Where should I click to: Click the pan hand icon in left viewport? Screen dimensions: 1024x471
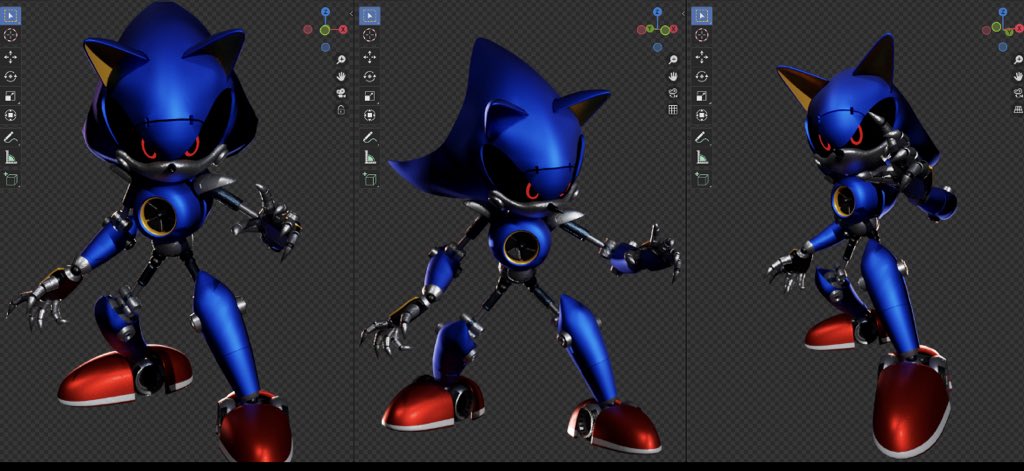click(340, 76)
